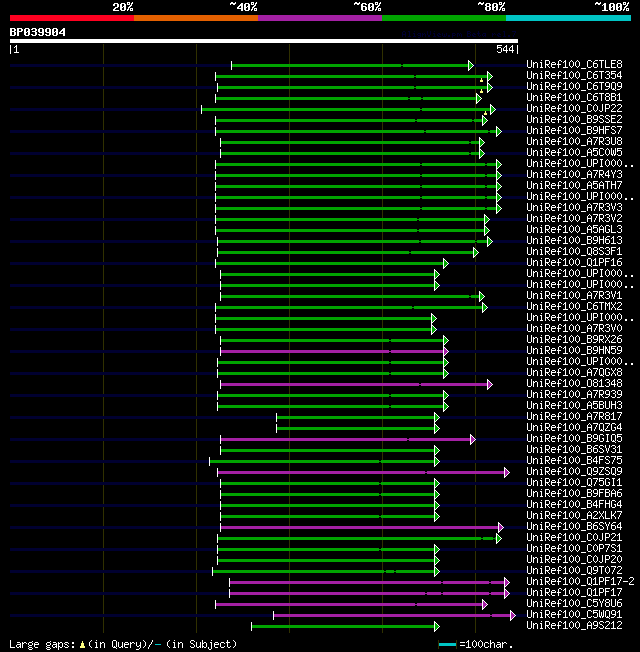
Task: Select the UniRef100_B9RX26 label
Action: click(x=574, y=339)
